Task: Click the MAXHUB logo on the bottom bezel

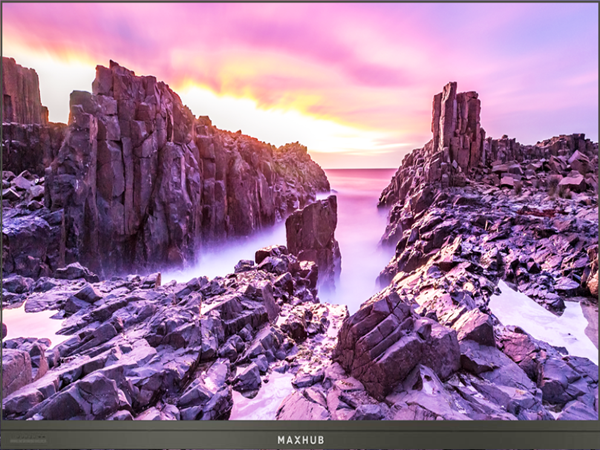Action: coord(300,439)
